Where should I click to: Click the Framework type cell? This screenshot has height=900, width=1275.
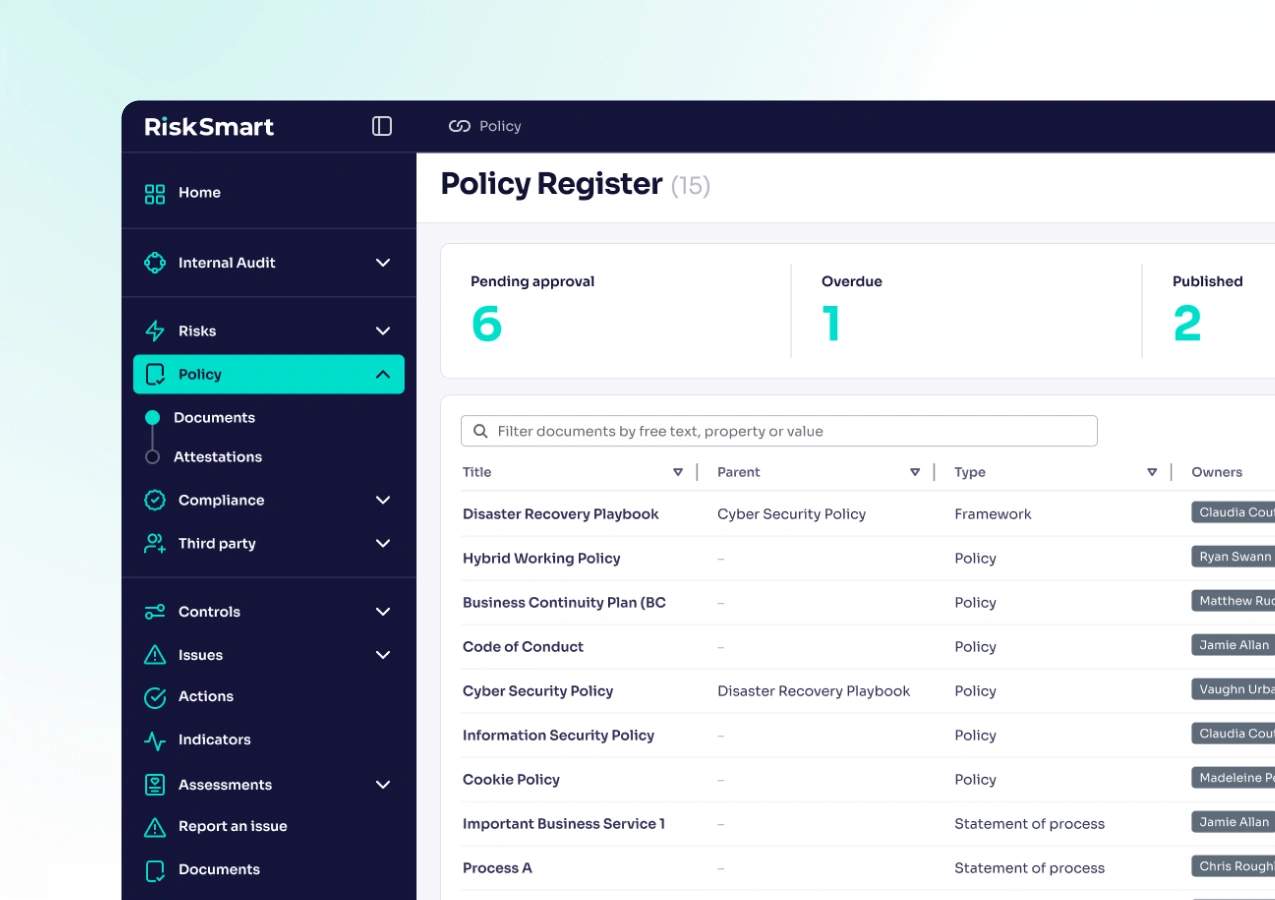993,514
